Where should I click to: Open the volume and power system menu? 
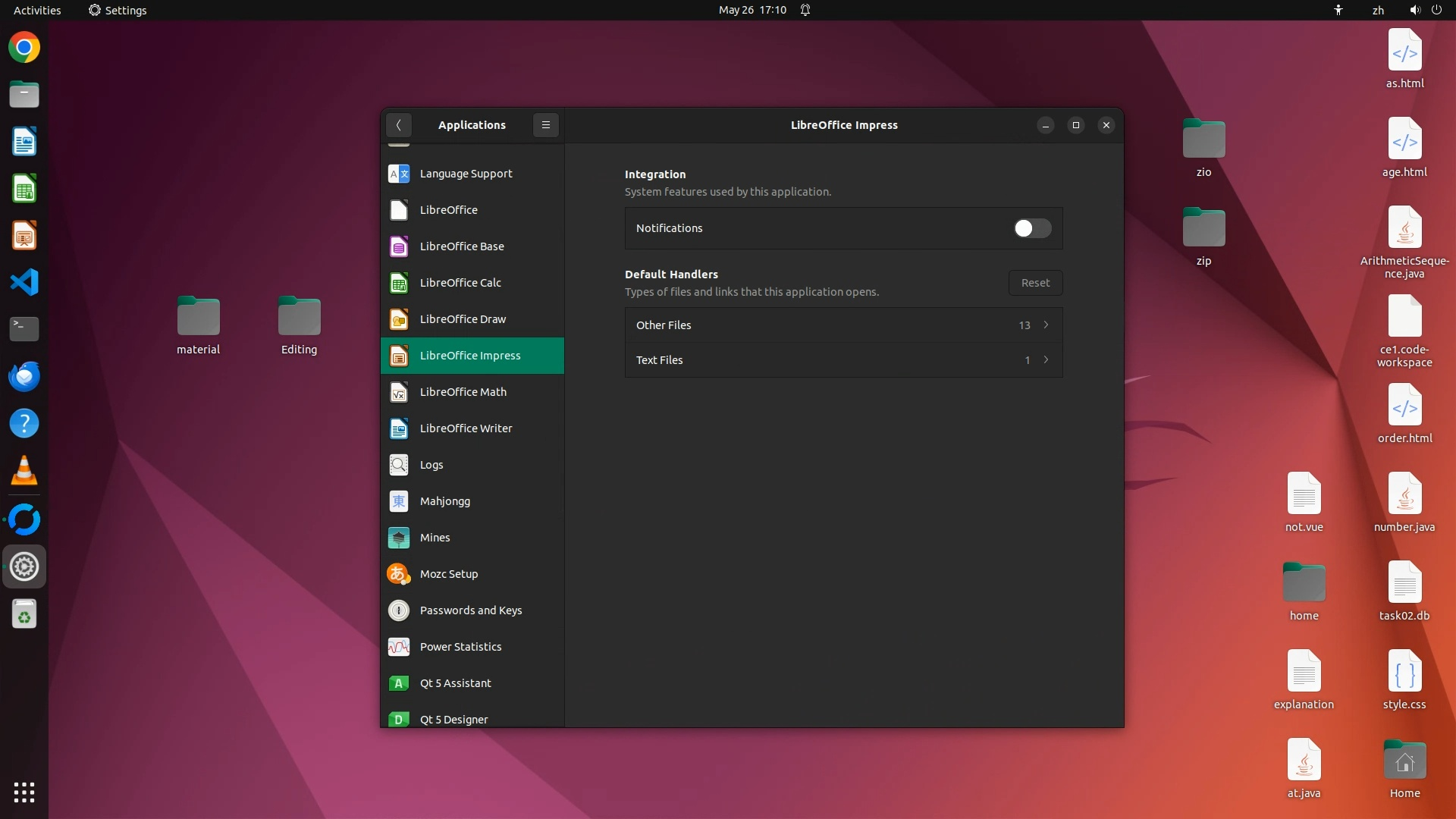pyautogui.click(x=1425, y=10)
